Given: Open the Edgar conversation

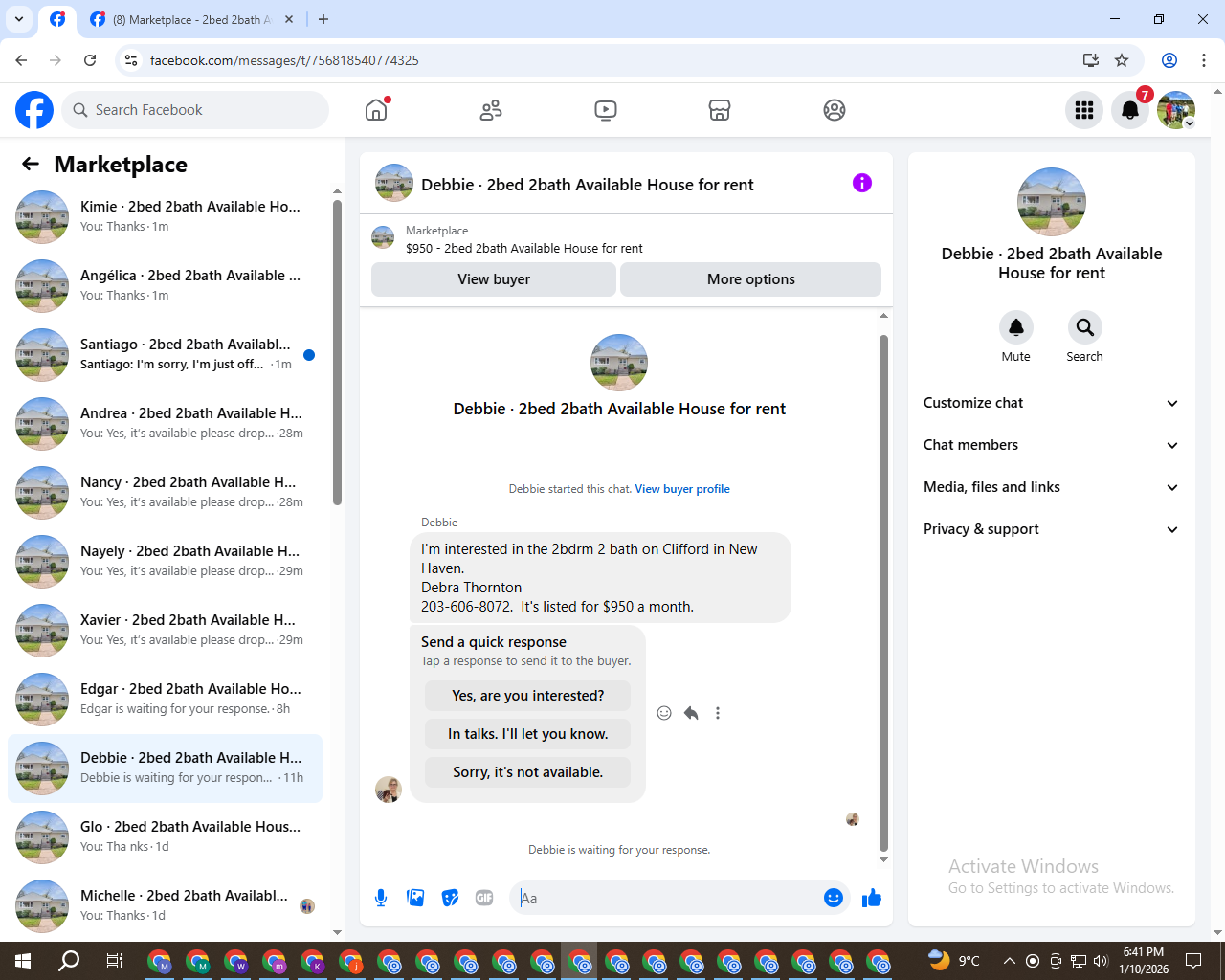Looking at the screenshot, I should click(x=165, y=700).
